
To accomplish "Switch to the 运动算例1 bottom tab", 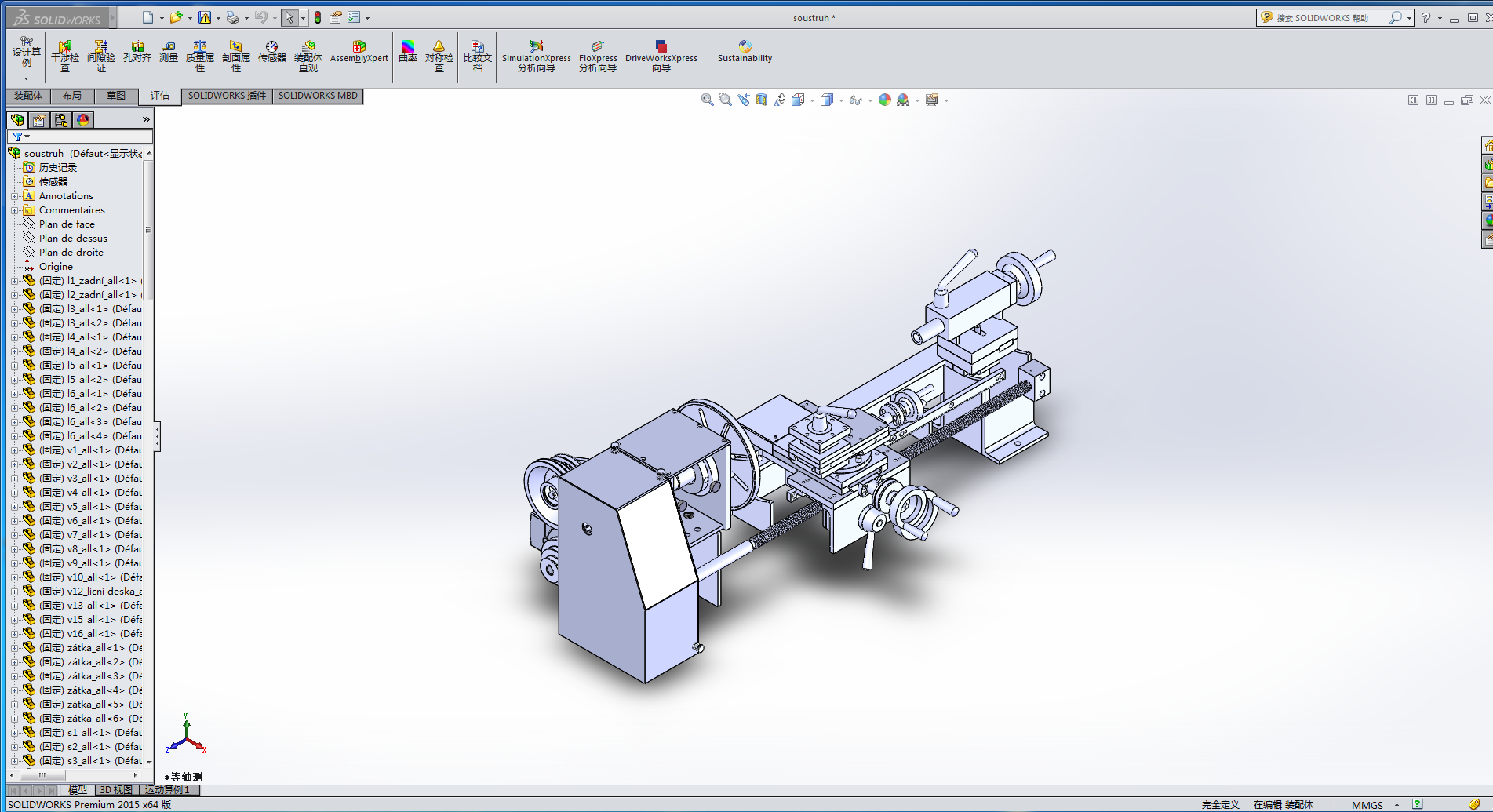I will click(167, 790).
